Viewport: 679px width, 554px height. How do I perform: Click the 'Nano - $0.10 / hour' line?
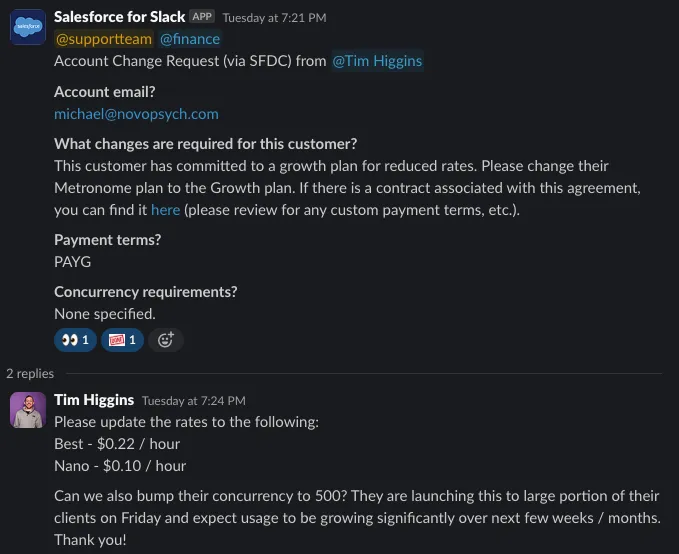click(x=120, y=465)
